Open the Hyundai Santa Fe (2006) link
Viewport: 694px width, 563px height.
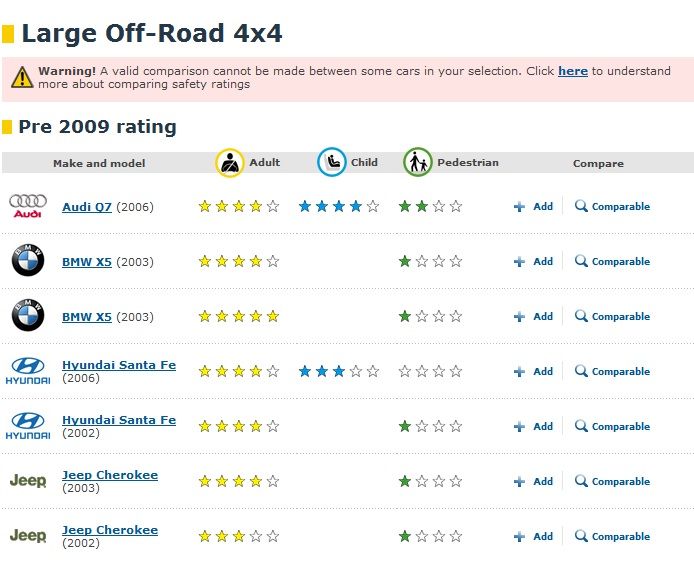119,365
